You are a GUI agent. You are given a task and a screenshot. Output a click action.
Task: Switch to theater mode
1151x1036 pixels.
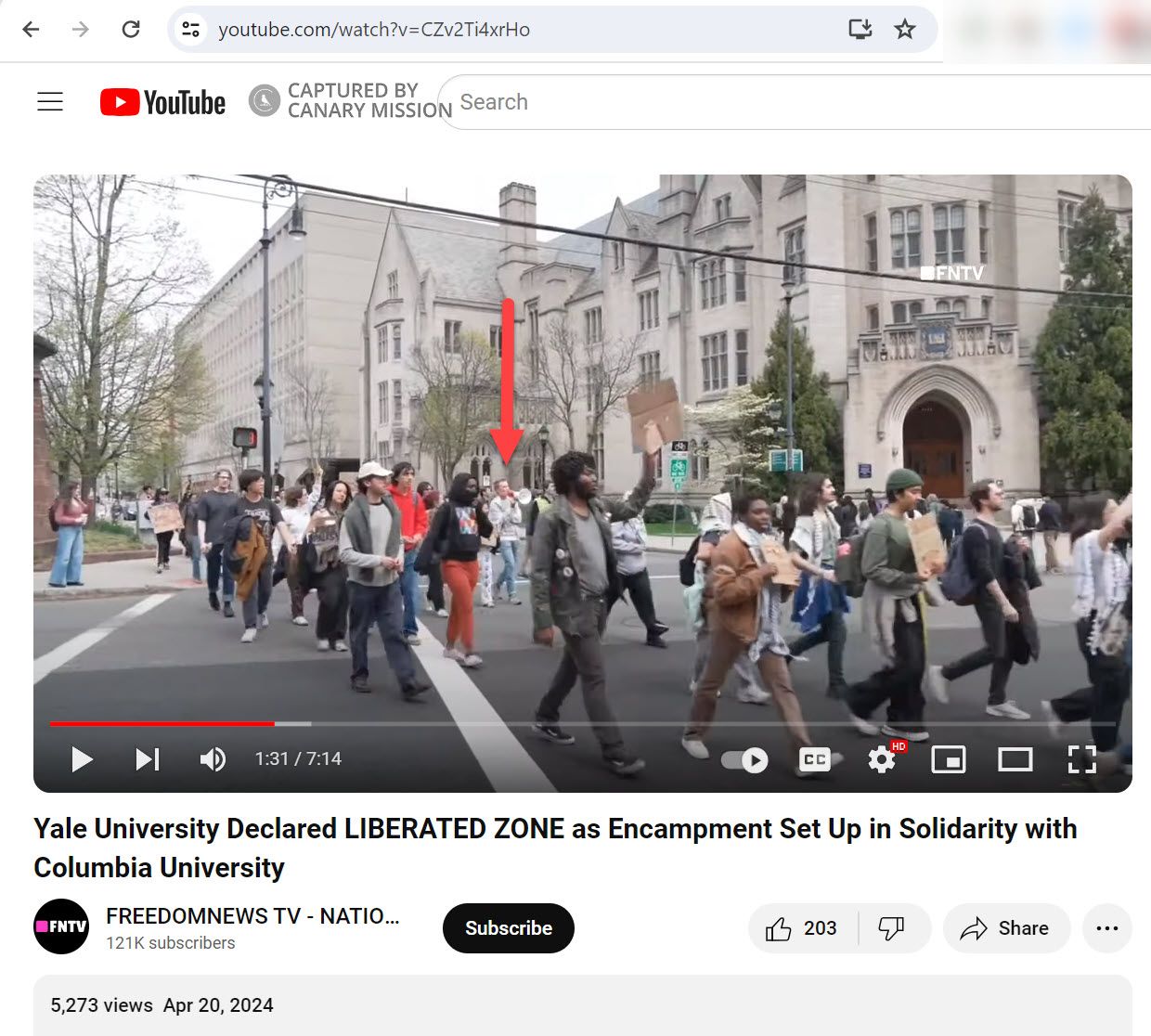(1015, 760)
